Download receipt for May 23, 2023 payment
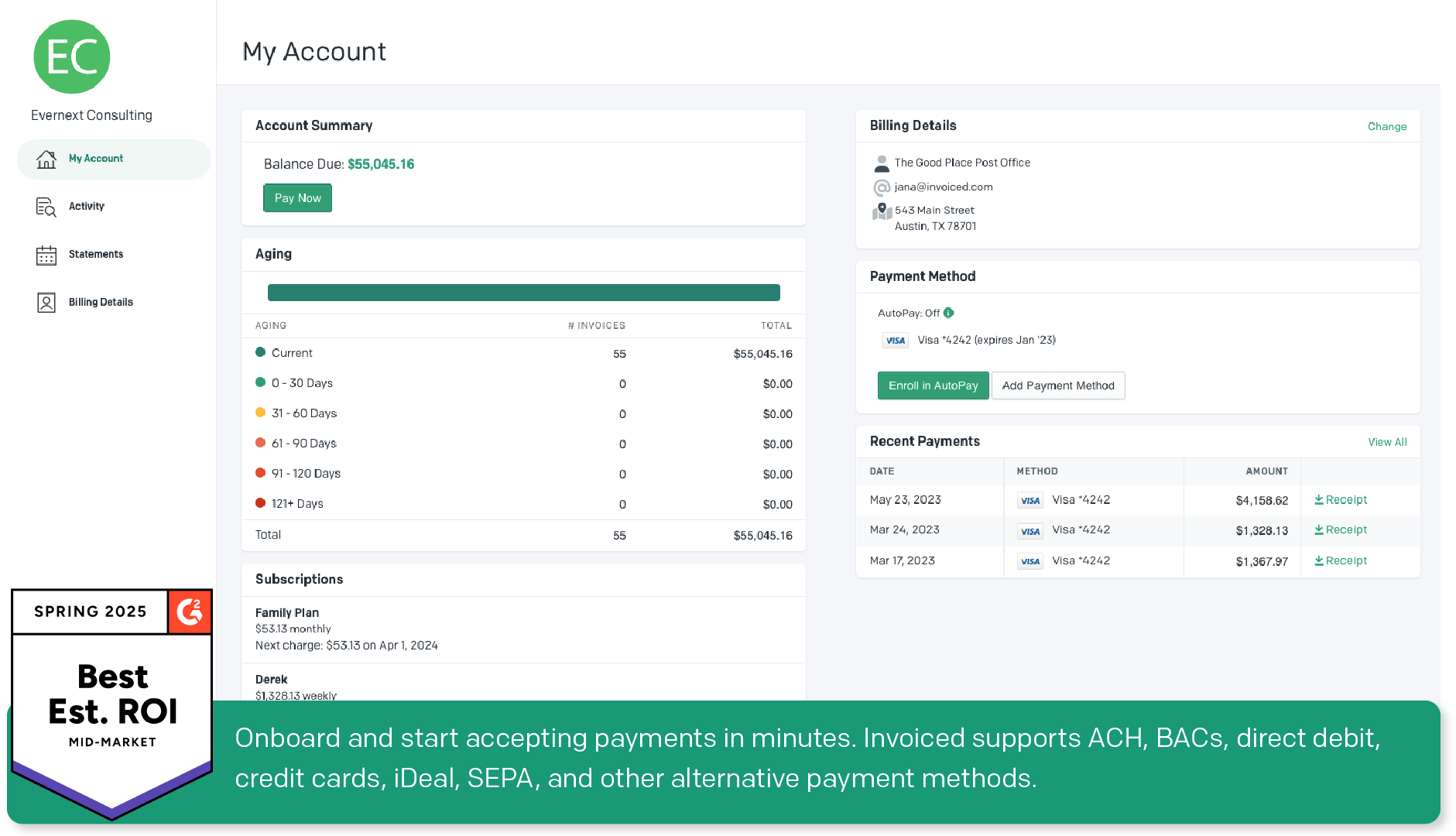Screen dimensions: 1456x836 [x=1341, y=500]
